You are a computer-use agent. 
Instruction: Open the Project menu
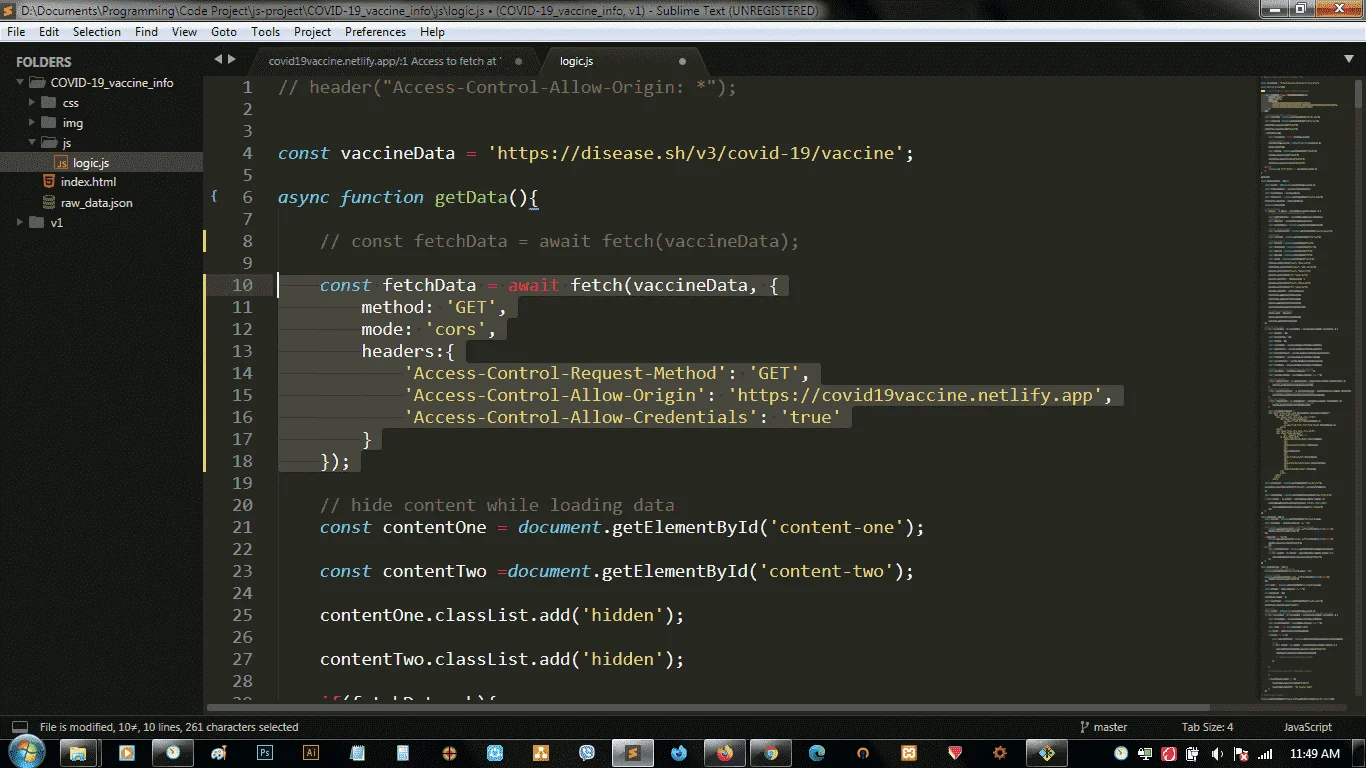312,32
